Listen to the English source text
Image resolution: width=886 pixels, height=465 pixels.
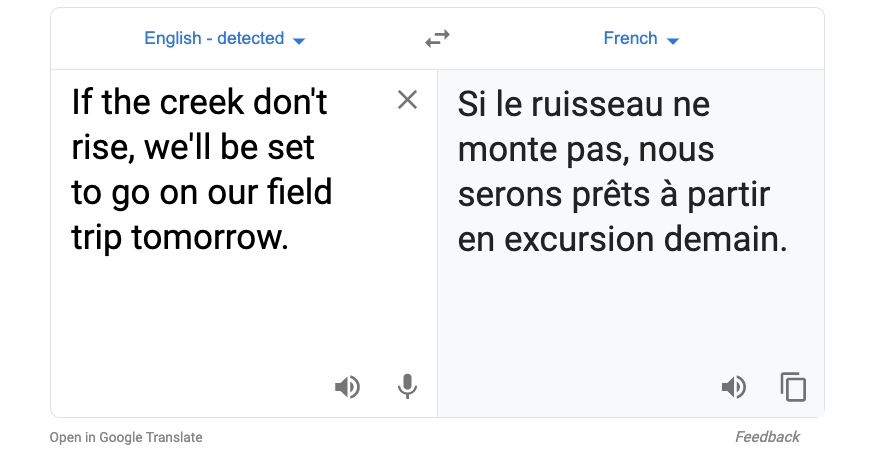click(347, 387)
